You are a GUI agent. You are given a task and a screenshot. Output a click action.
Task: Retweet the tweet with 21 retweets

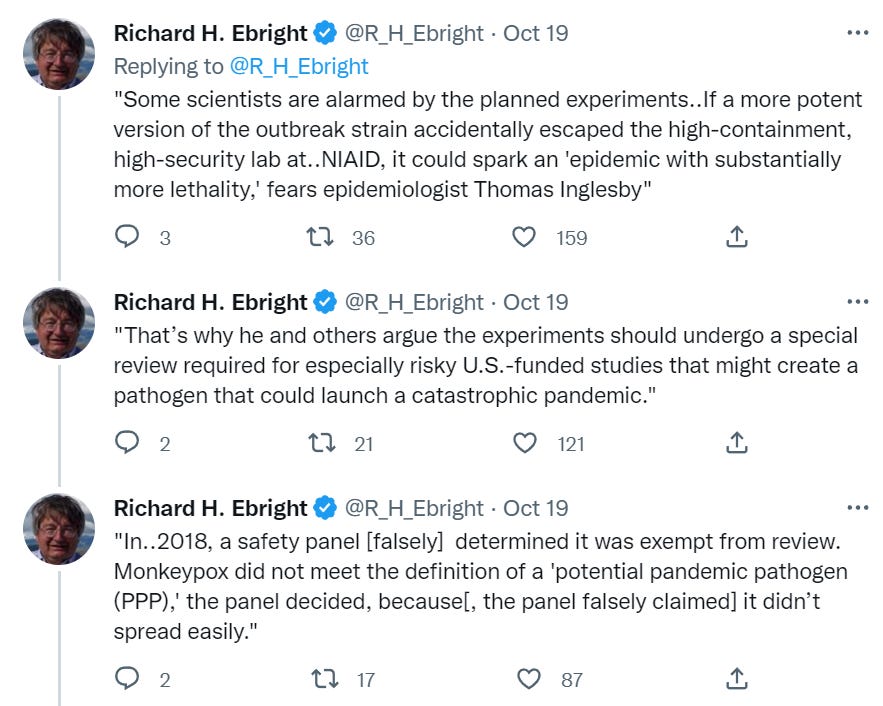tap(322, 443)
